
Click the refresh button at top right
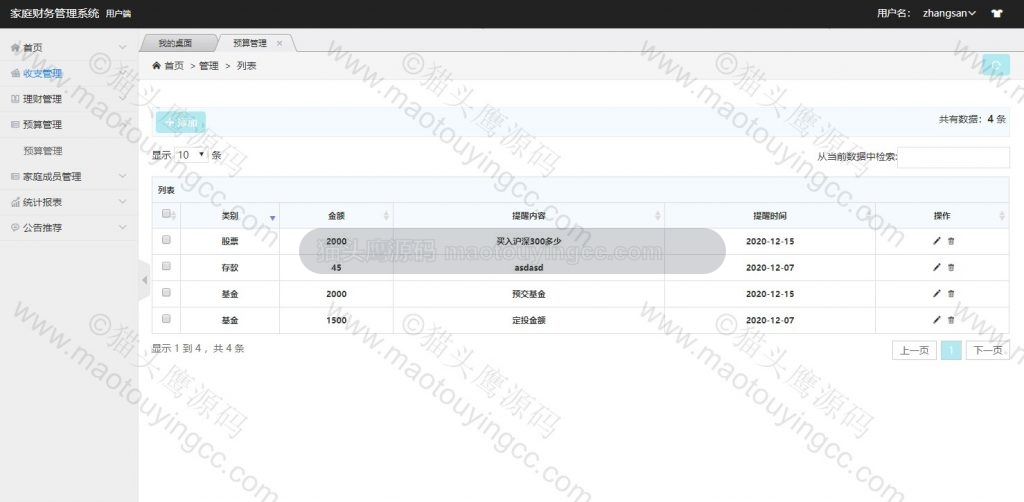pos(996,65)
